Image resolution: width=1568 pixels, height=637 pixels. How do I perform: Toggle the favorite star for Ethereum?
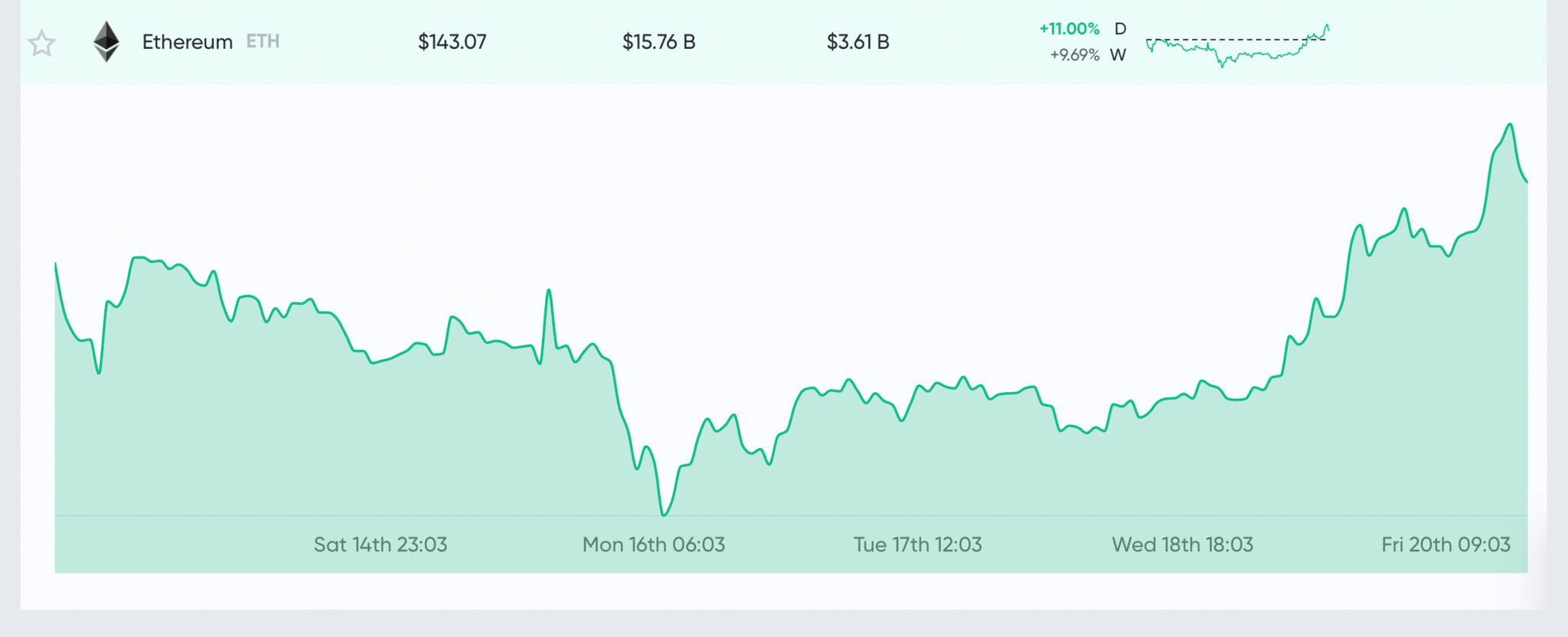point(41,43)
